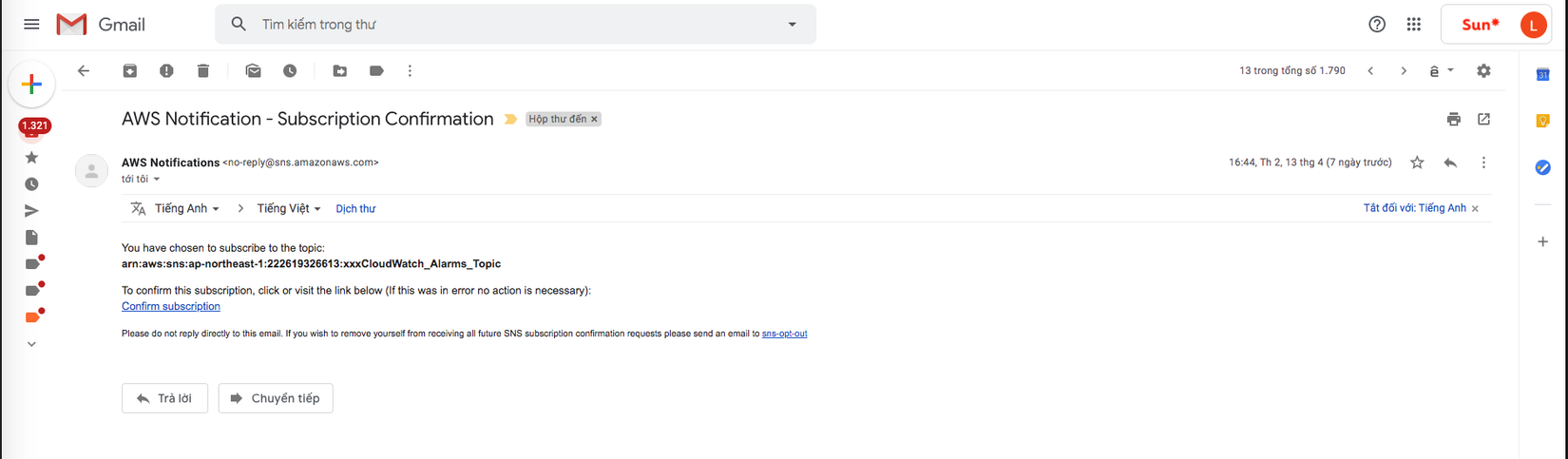Print the email using the printer icon
This screenshot has width=1568, height=459.
[x=1453, y=120]
